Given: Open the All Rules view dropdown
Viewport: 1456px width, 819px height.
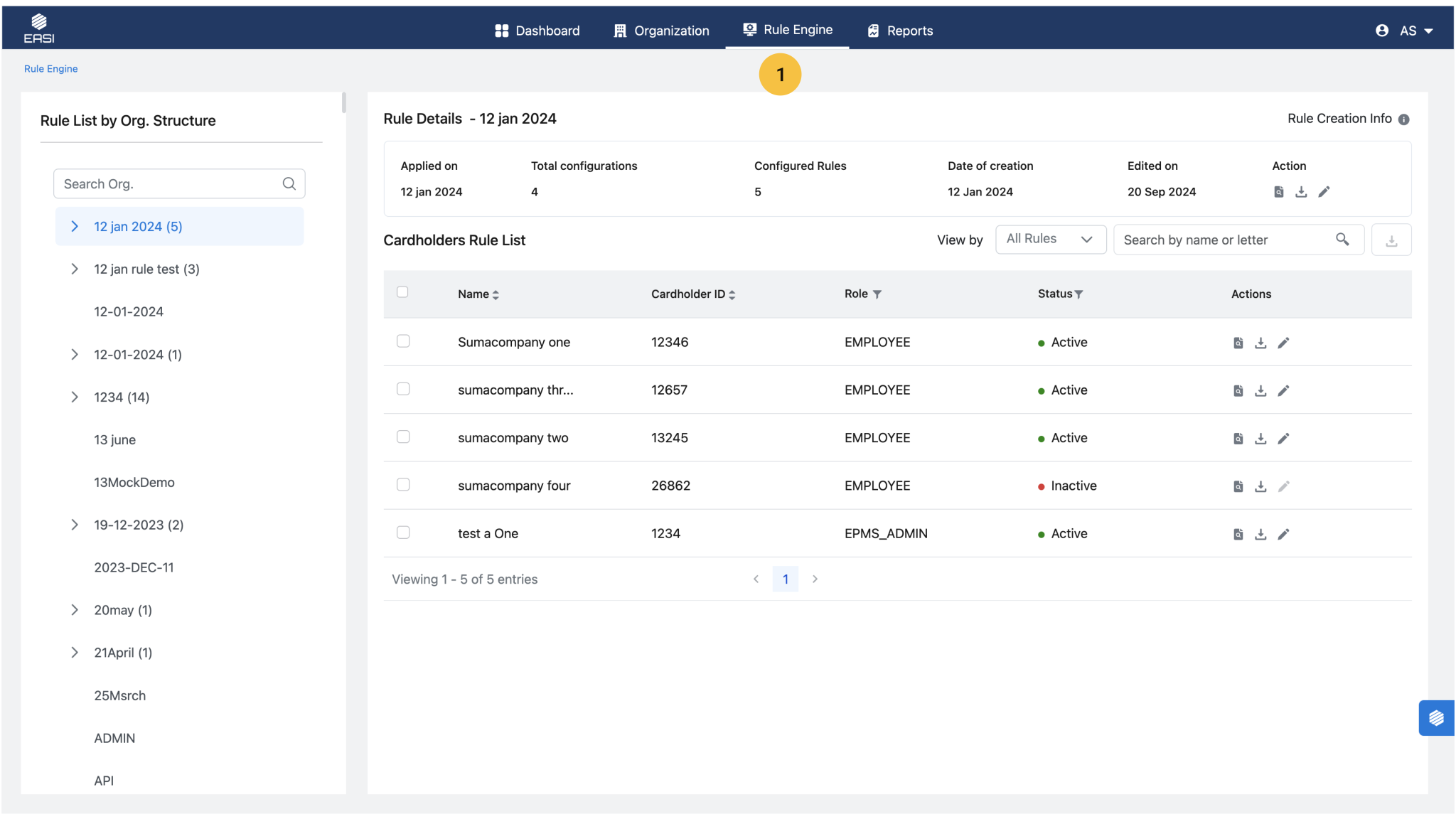Looking at the screenshot, I should pyautogui.click(x=1050, y=240).
